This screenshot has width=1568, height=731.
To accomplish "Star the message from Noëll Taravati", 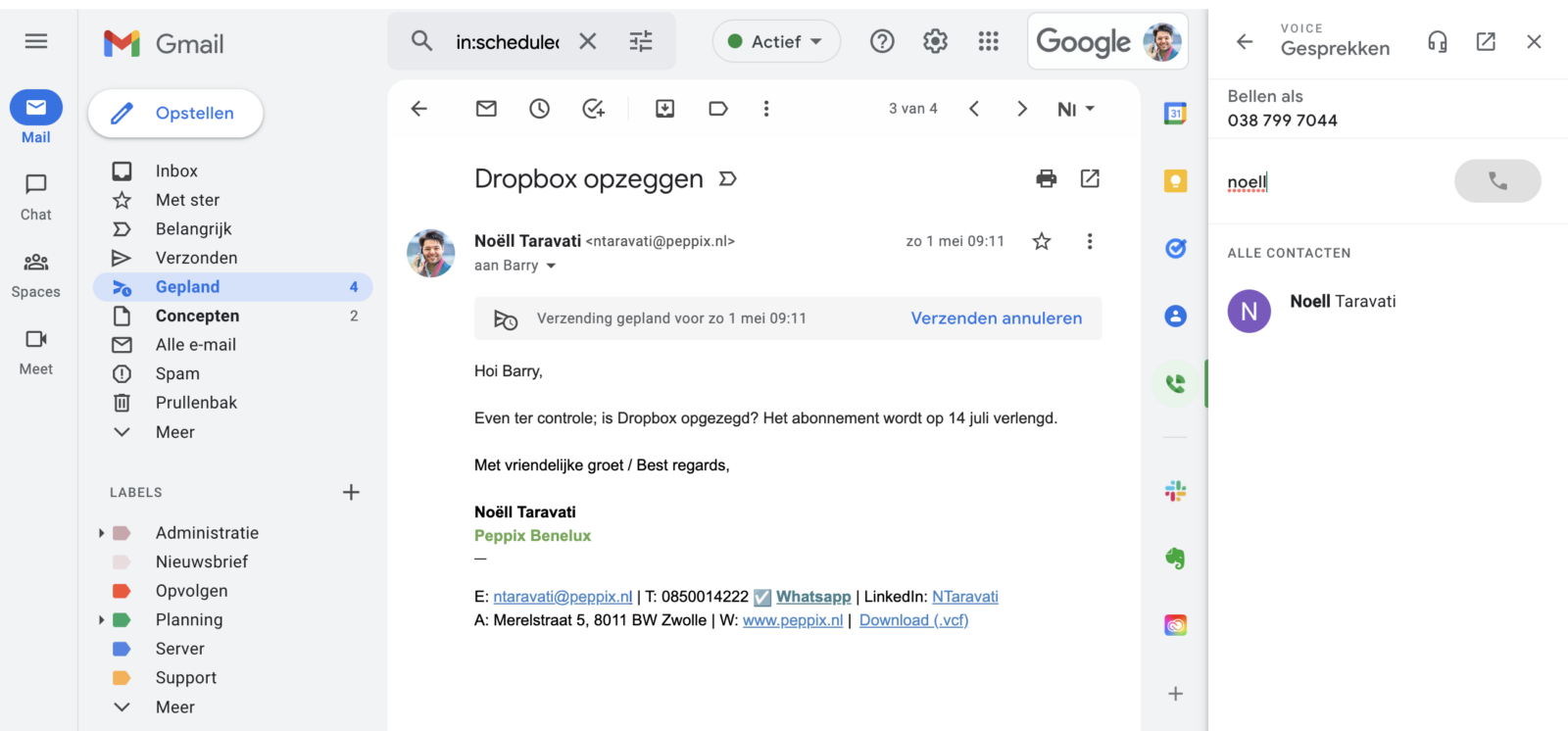I will click(1042, 241).
